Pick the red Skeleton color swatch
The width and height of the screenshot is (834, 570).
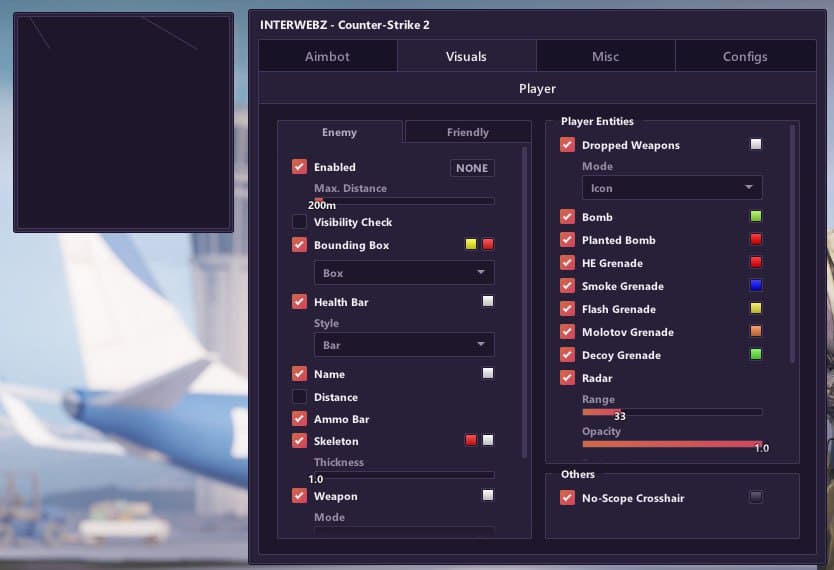(x=471, y=440)
